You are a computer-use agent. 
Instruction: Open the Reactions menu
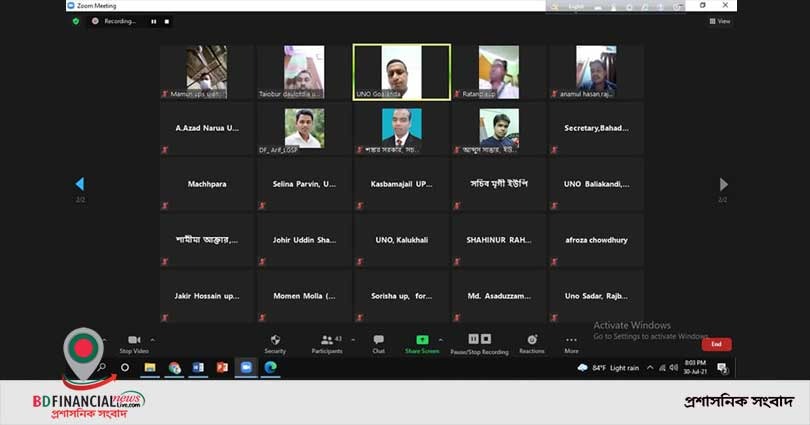tap(532, 340)
